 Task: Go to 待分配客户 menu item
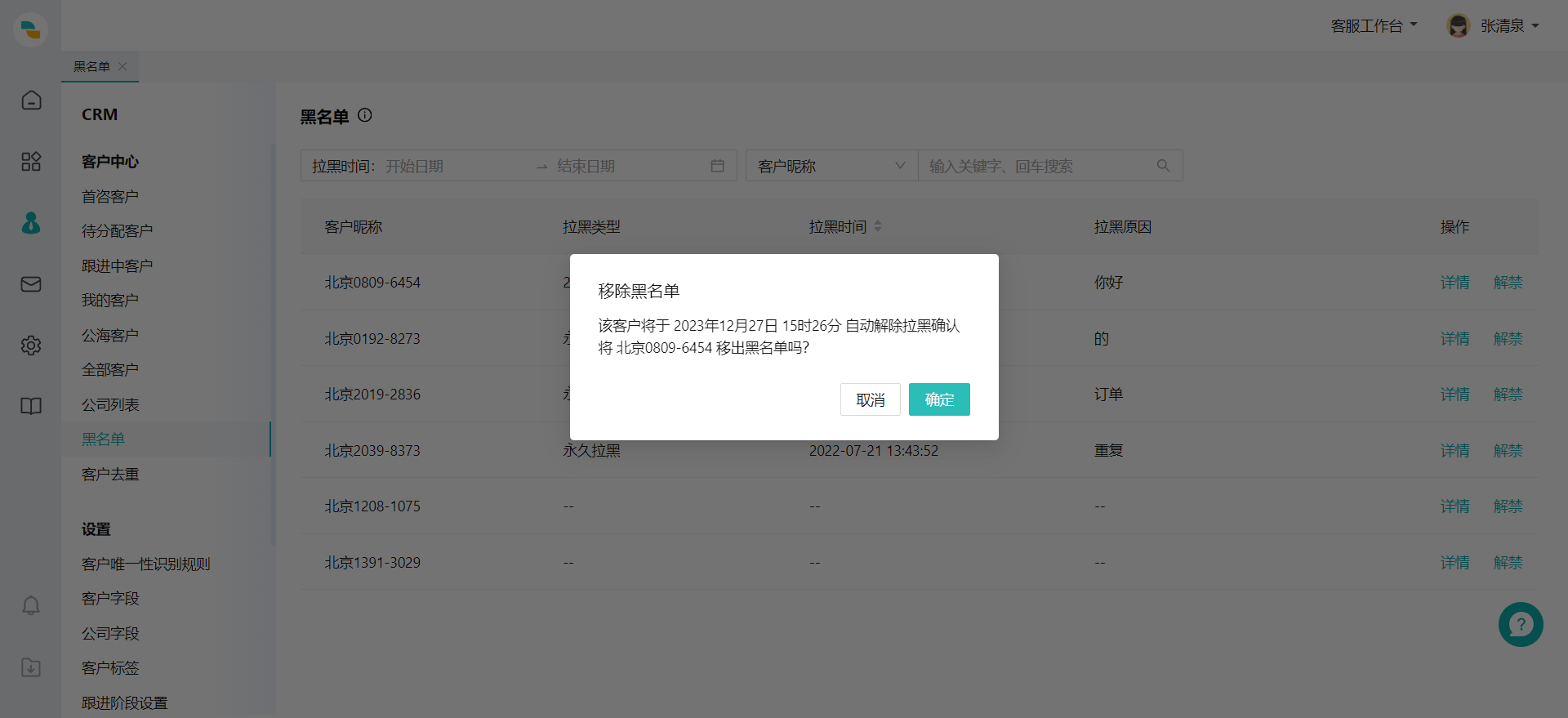117,231
